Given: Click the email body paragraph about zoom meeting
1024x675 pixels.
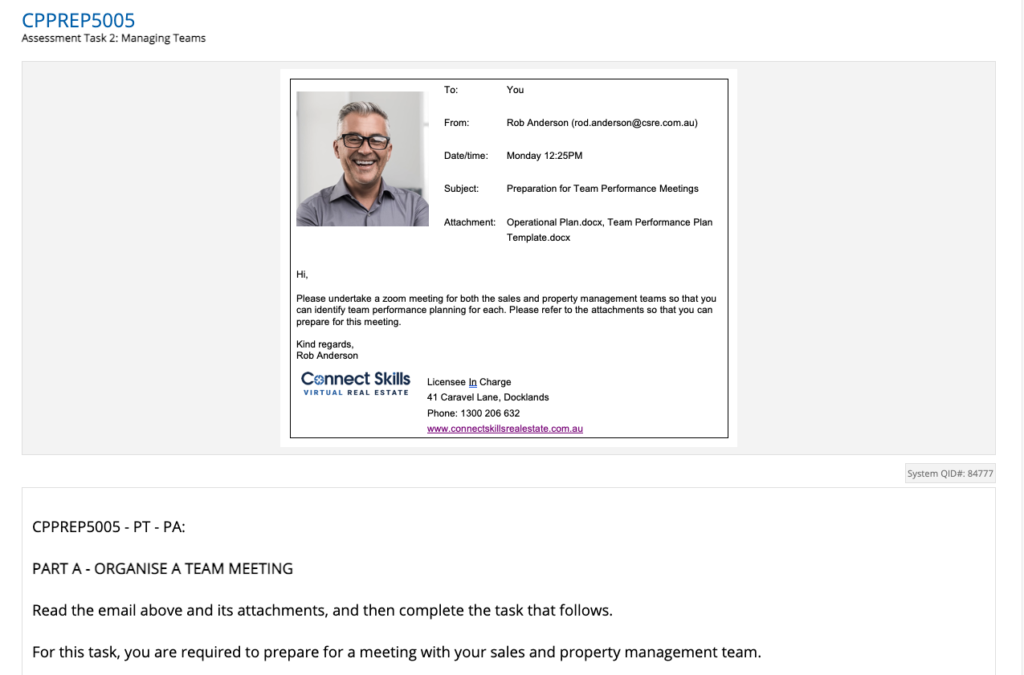Looking at the screenshot, I should 506,310.
